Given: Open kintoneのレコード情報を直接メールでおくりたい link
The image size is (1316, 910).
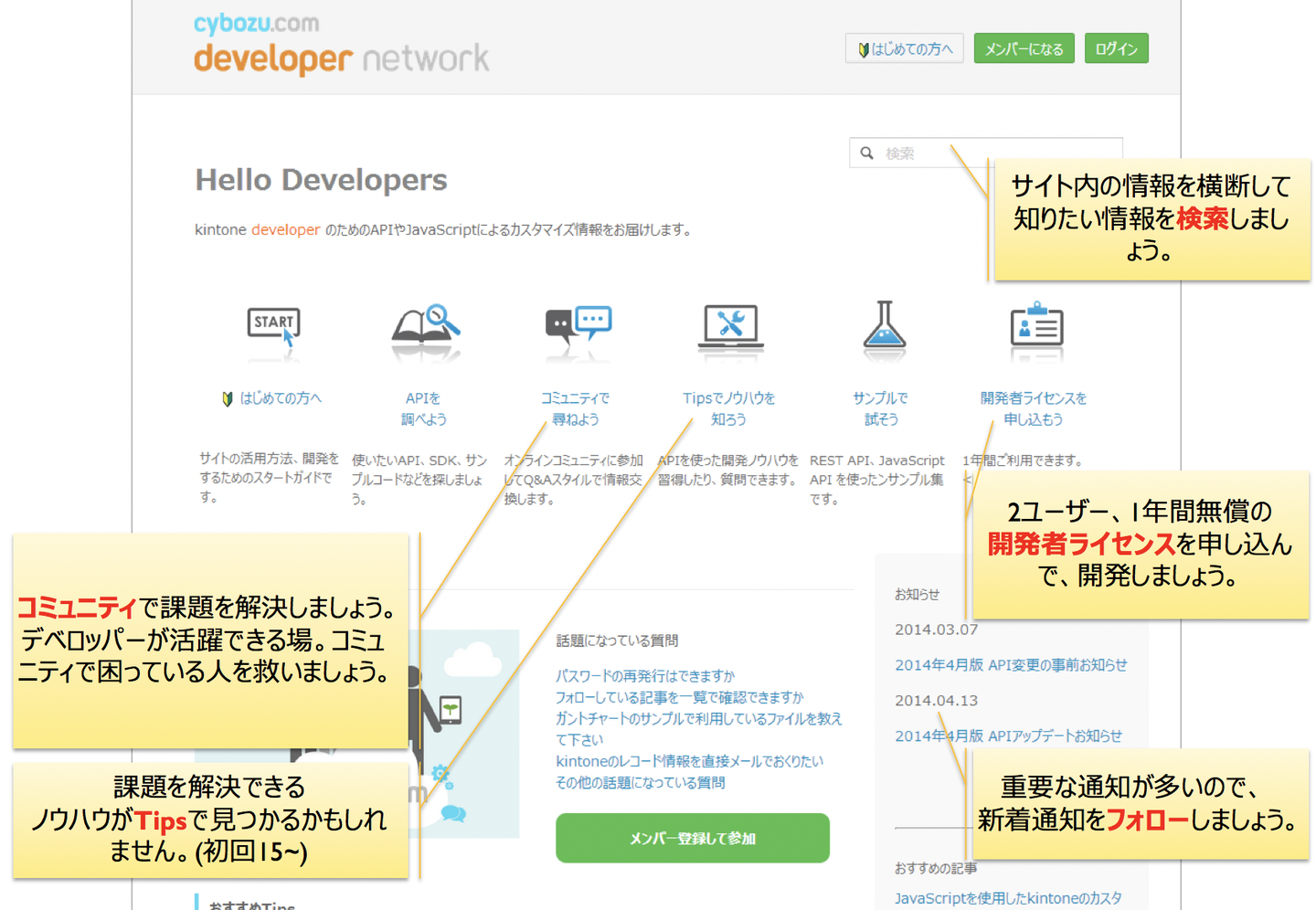Looking at the screenshot, I should coord(689,761).
